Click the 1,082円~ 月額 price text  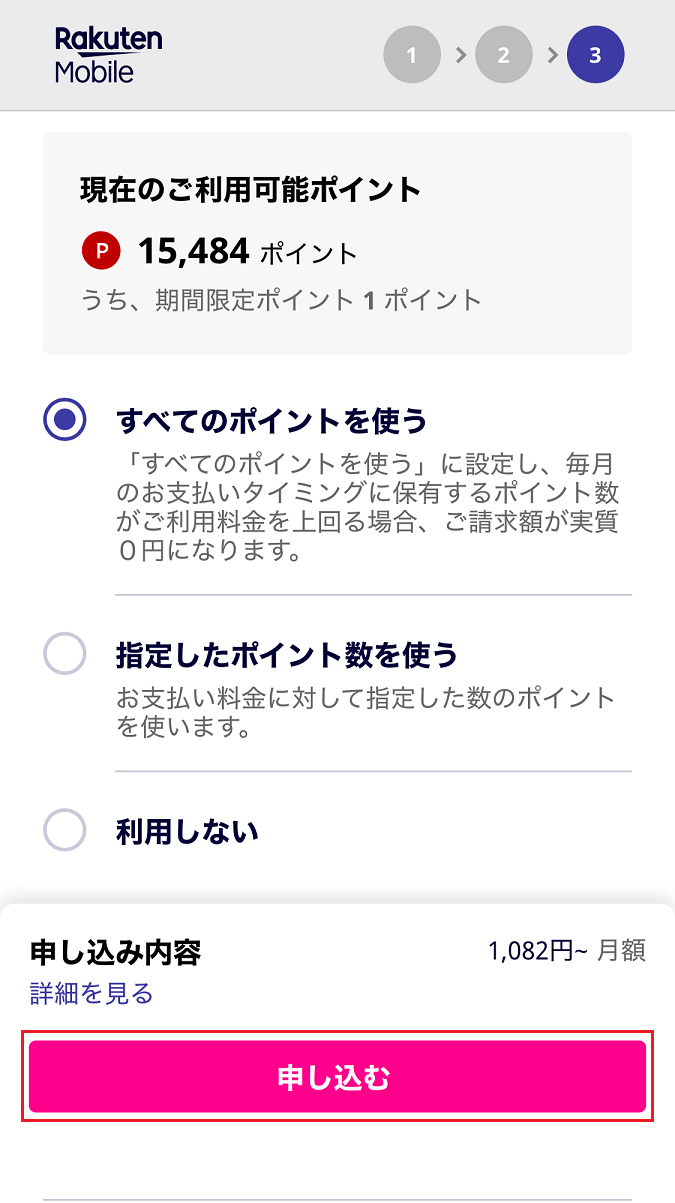tap(566, 950)
